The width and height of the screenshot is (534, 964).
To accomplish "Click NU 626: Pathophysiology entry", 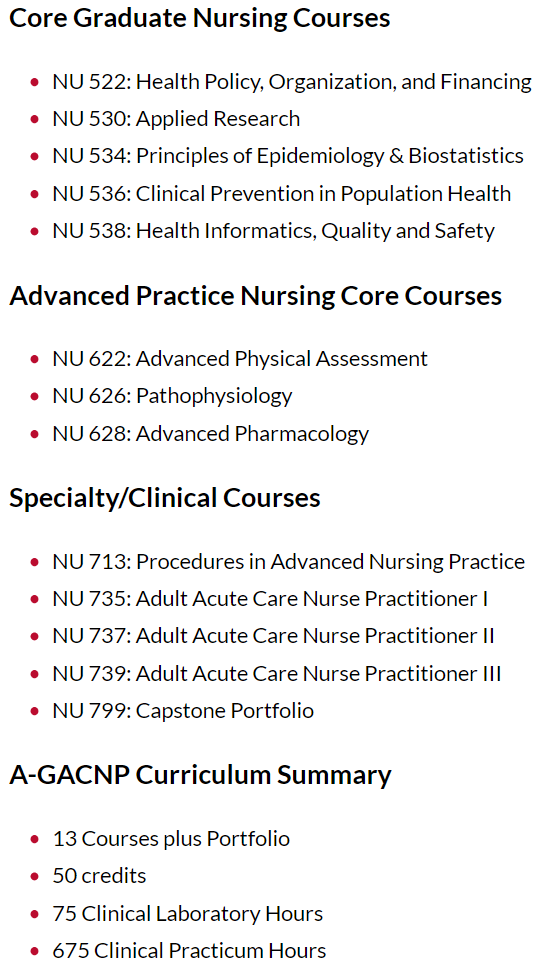I will (x=173, y=396).
